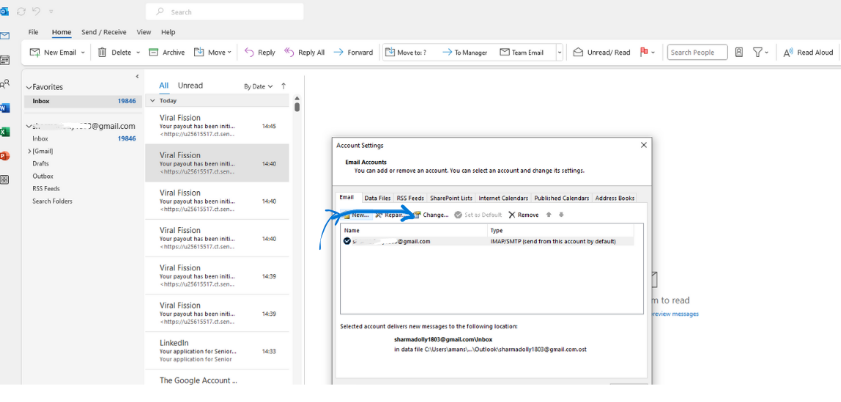Open the Help ribbon tab
Viewport: 841px width, 402px height.
coord(168,32)
